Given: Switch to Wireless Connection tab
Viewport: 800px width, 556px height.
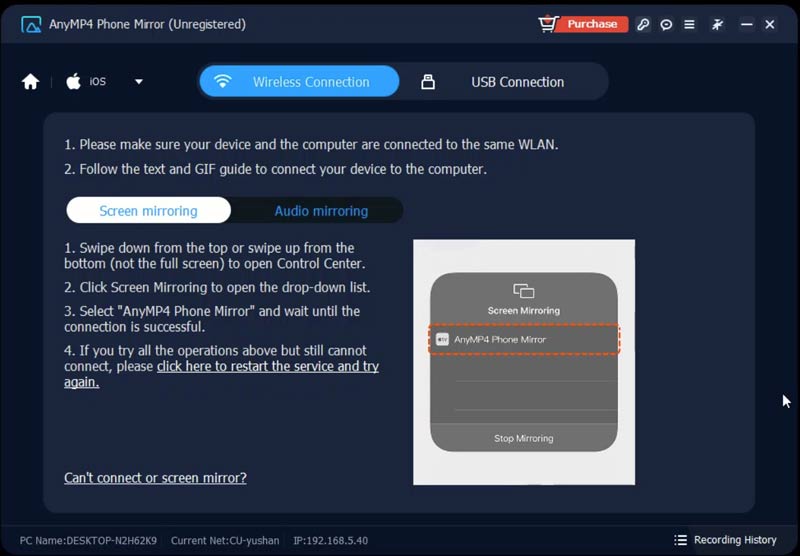Looking at the screenshot, I should pos(298,82).
